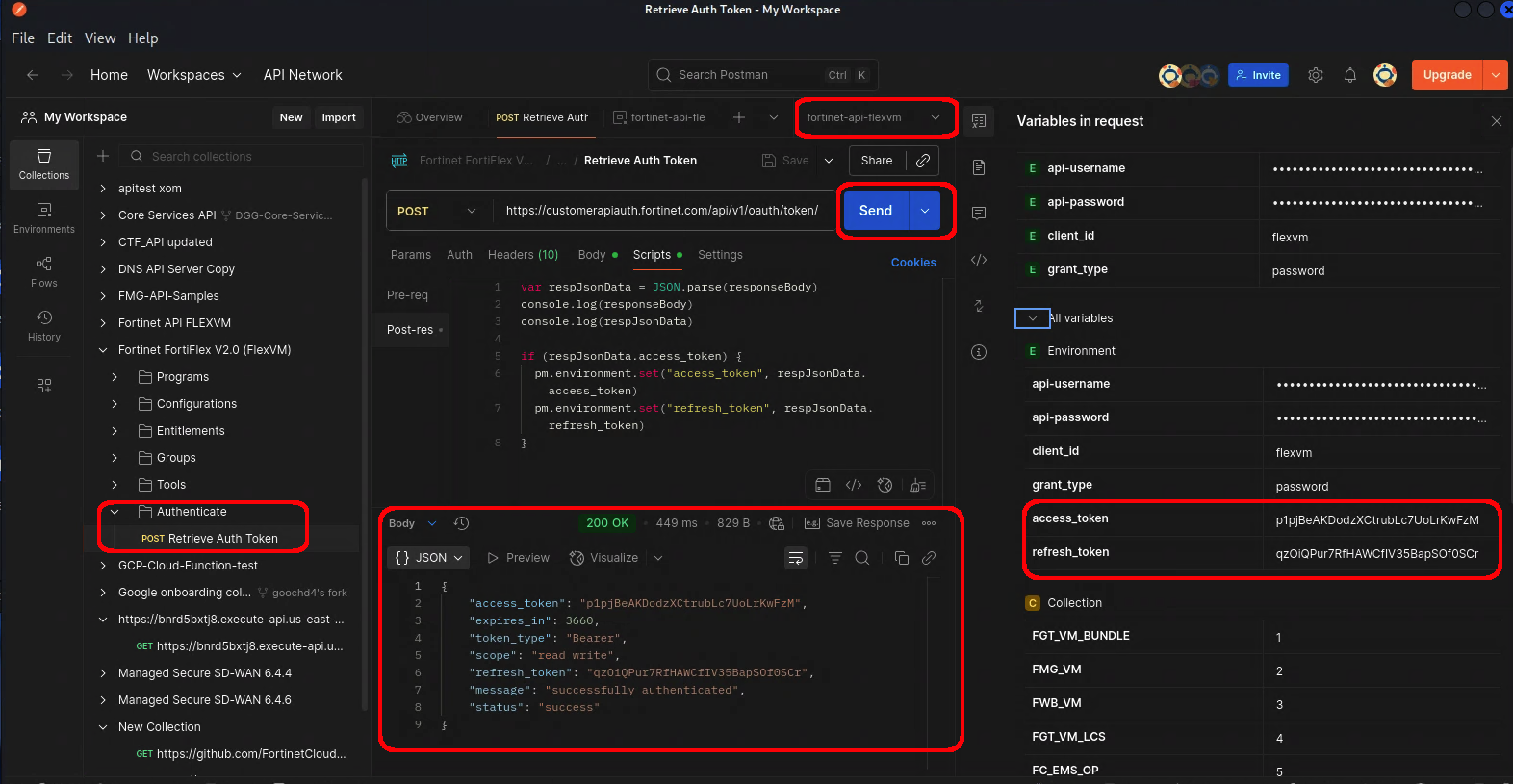The width and height of the screenshot is (1513, 784).
Task: Click the New button in My Workspace
Action: click(291, 117)
